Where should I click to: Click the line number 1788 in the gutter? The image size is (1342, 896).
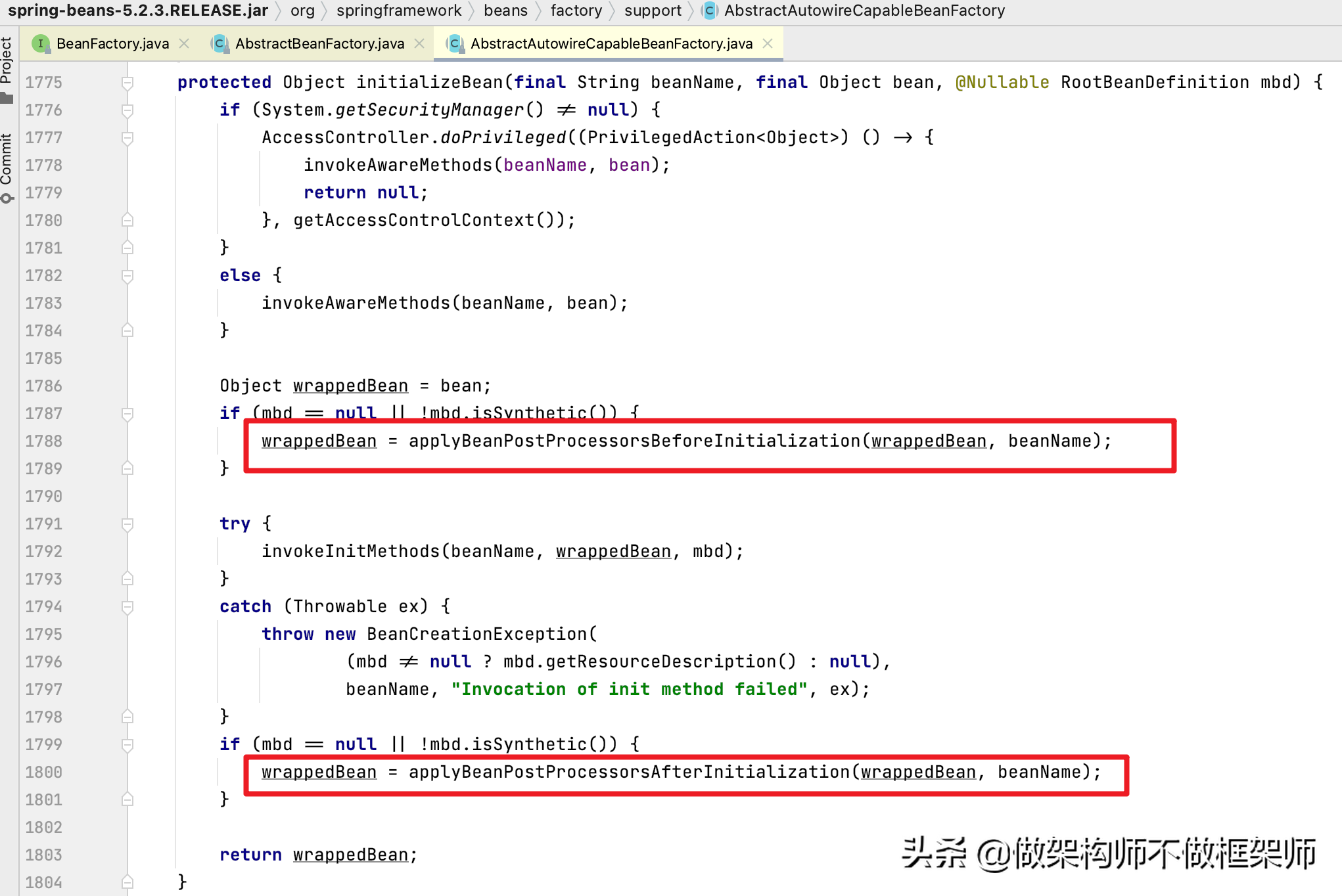[x=44, y=441]
